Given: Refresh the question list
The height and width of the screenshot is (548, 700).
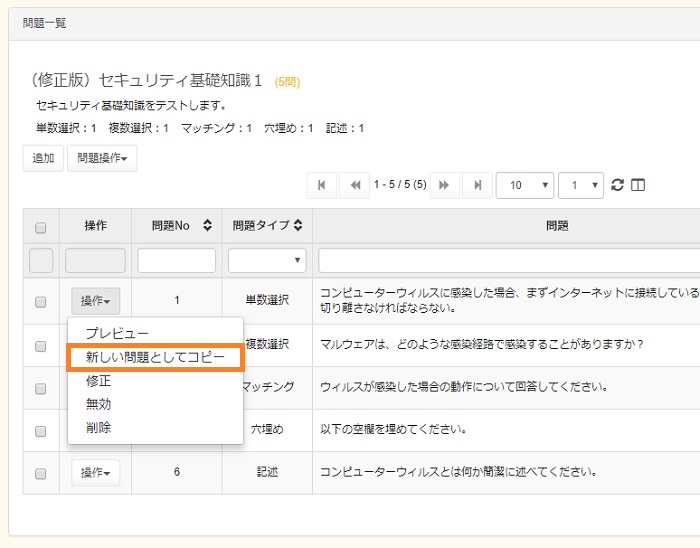Looking at the screenshot, I should 617,185.
